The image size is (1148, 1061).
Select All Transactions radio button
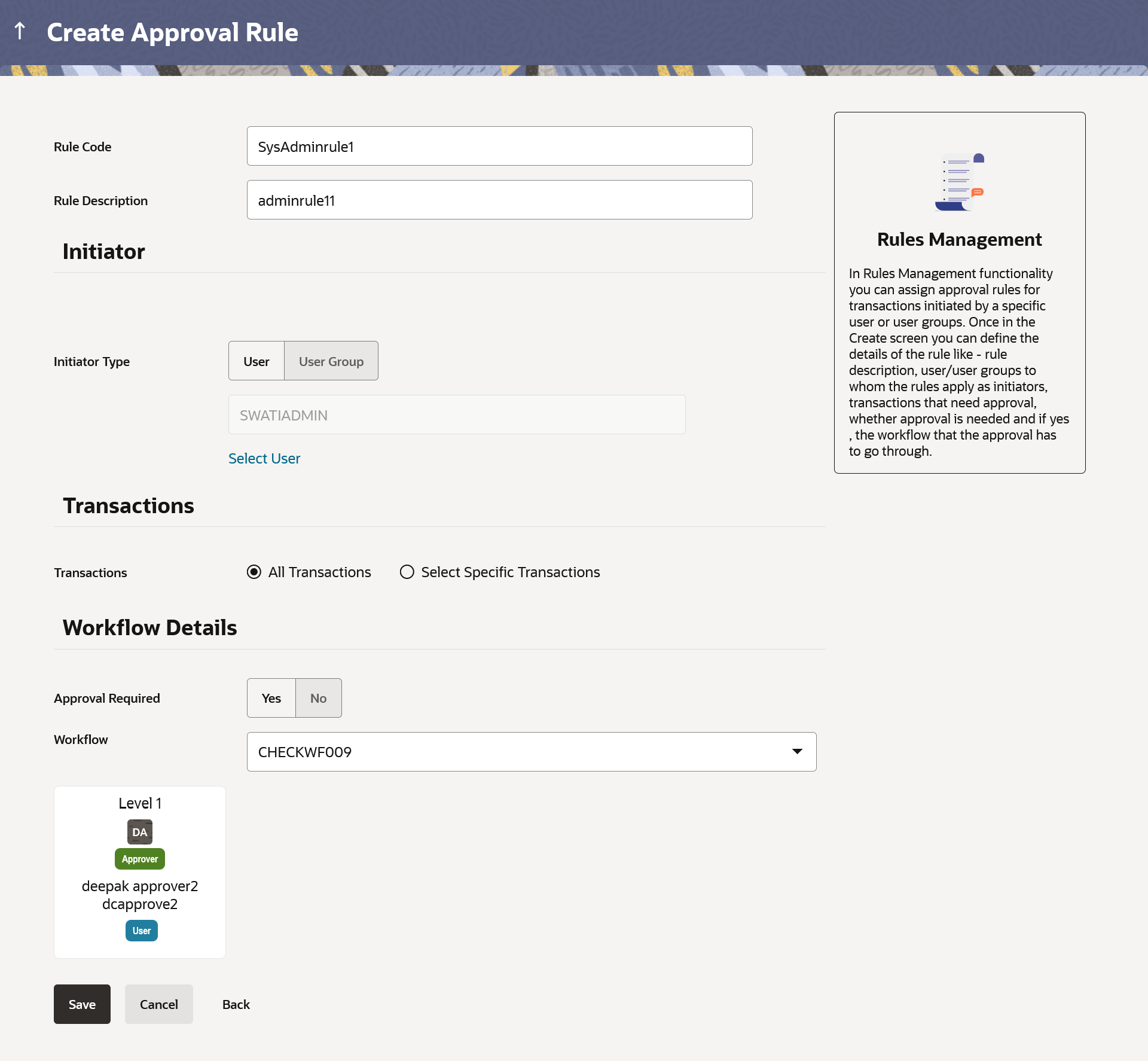[254, 572]
